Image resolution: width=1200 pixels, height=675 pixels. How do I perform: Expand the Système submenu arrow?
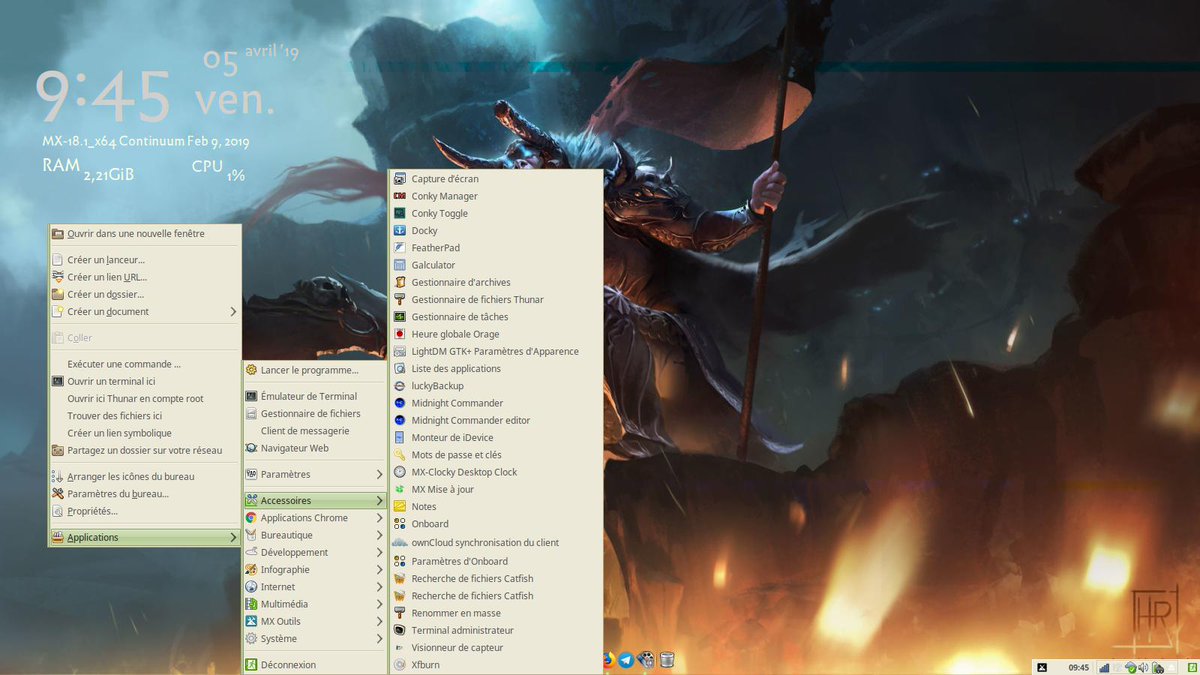pyautogui.click(x=379, y=638)
